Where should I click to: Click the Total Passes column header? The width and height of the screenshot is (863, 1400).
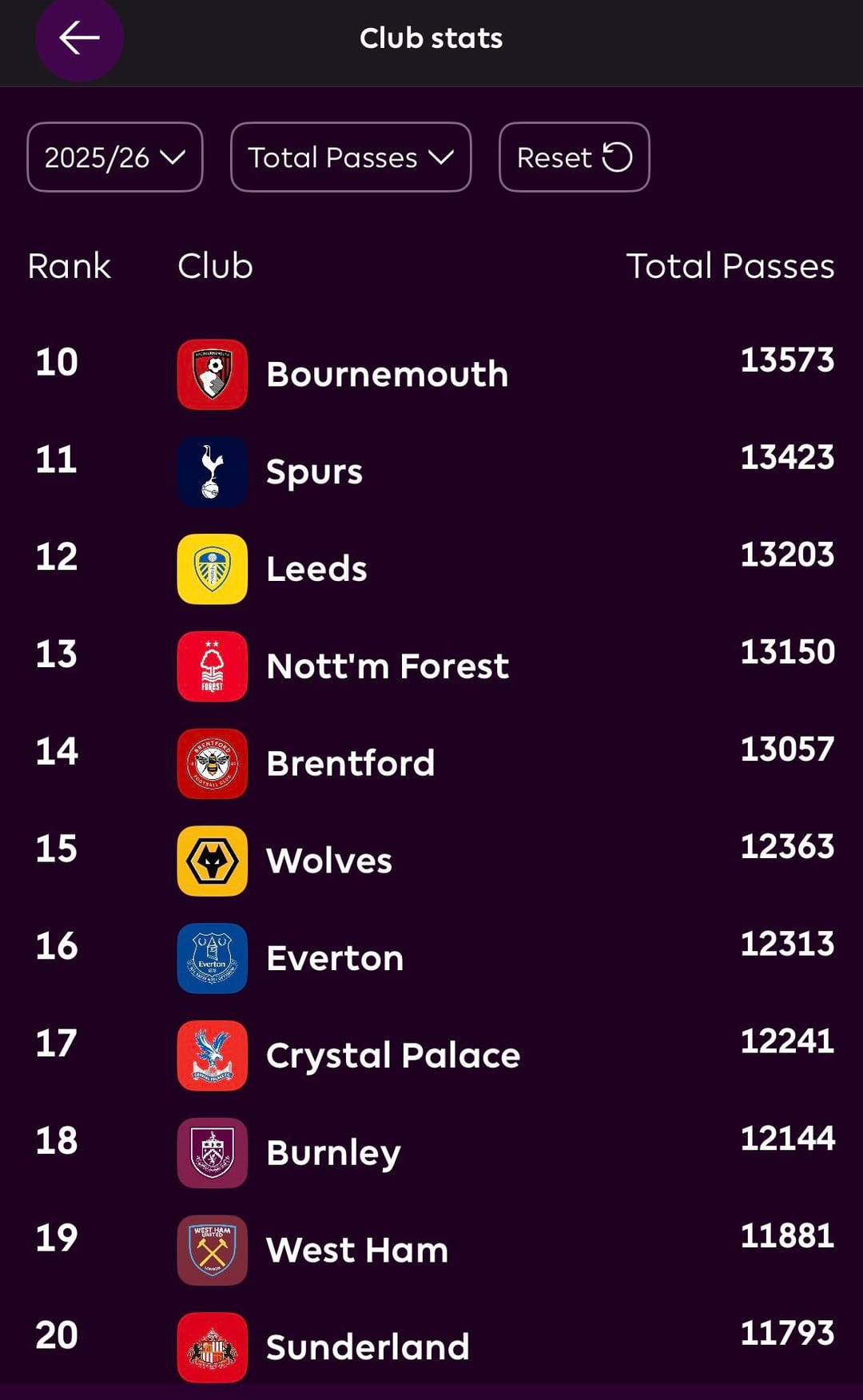tap(730, 266)
